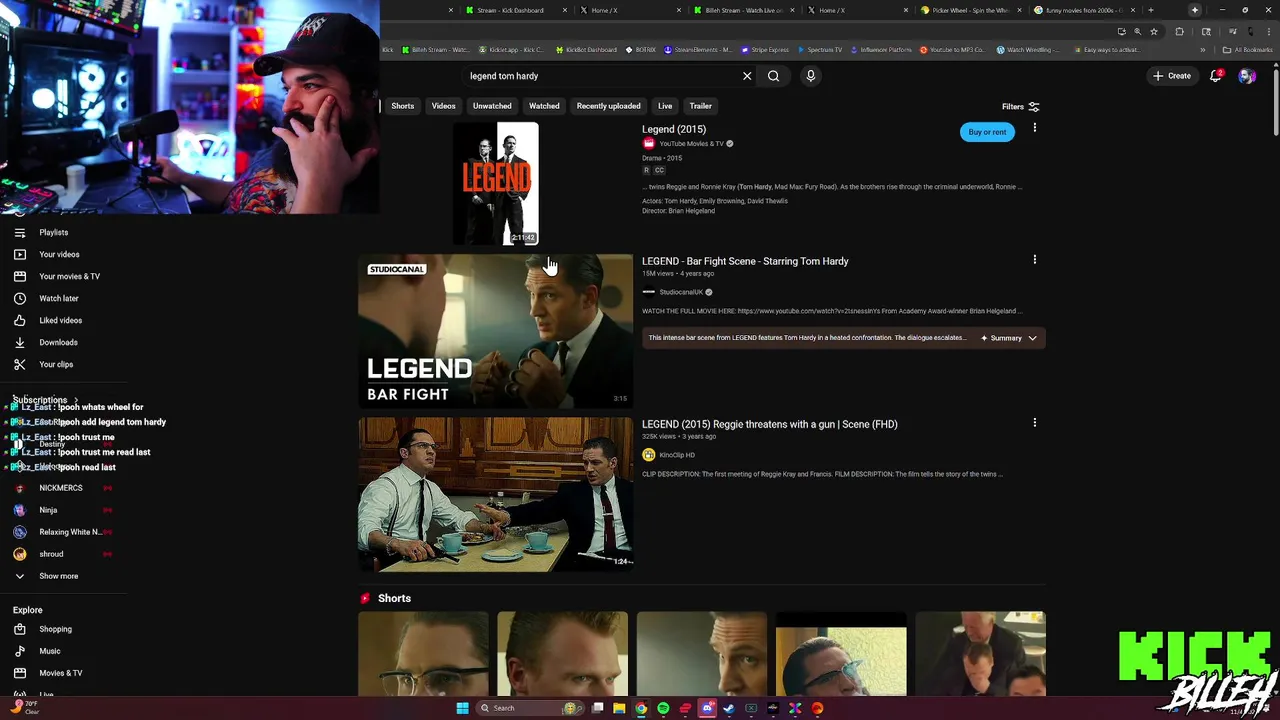Open the options menu for the Reggie threatens video
The image size is (1280, 720).
(x=1035, y=423)
